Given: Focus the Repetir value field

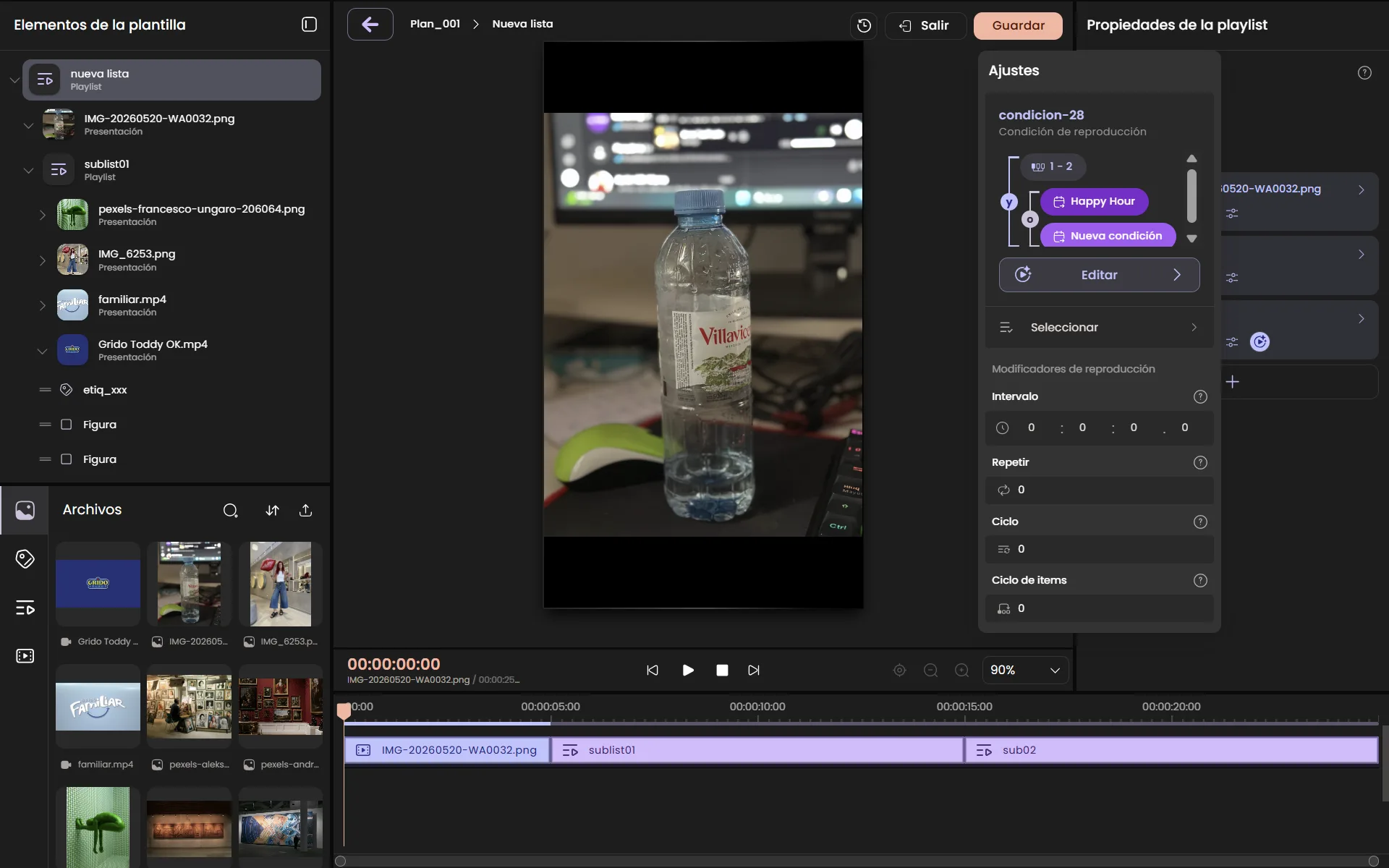Looking at the screenshot, I should [1099, 490].
